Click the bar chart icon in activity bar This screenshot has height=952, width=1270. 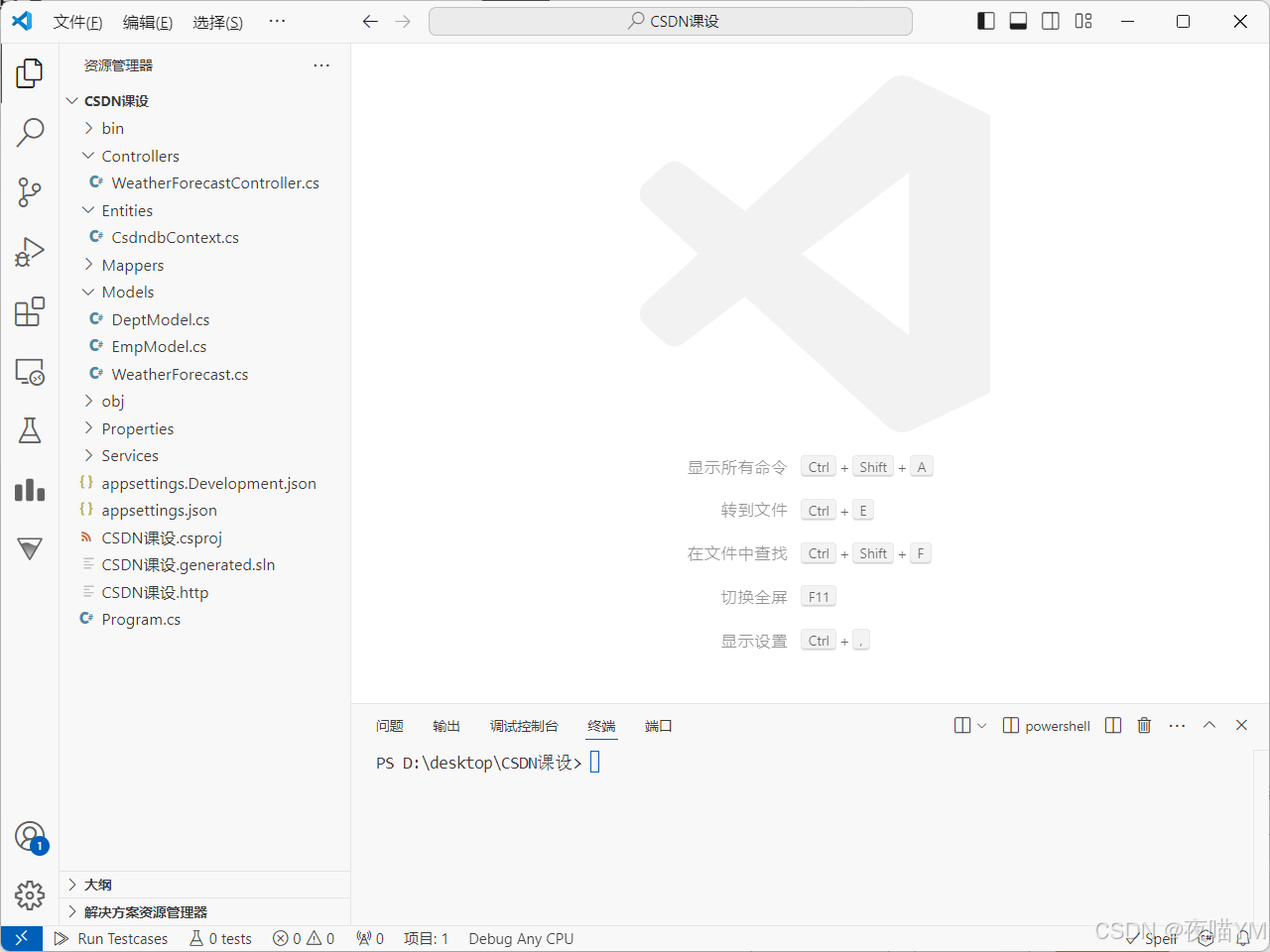click(x=30, y=490)
